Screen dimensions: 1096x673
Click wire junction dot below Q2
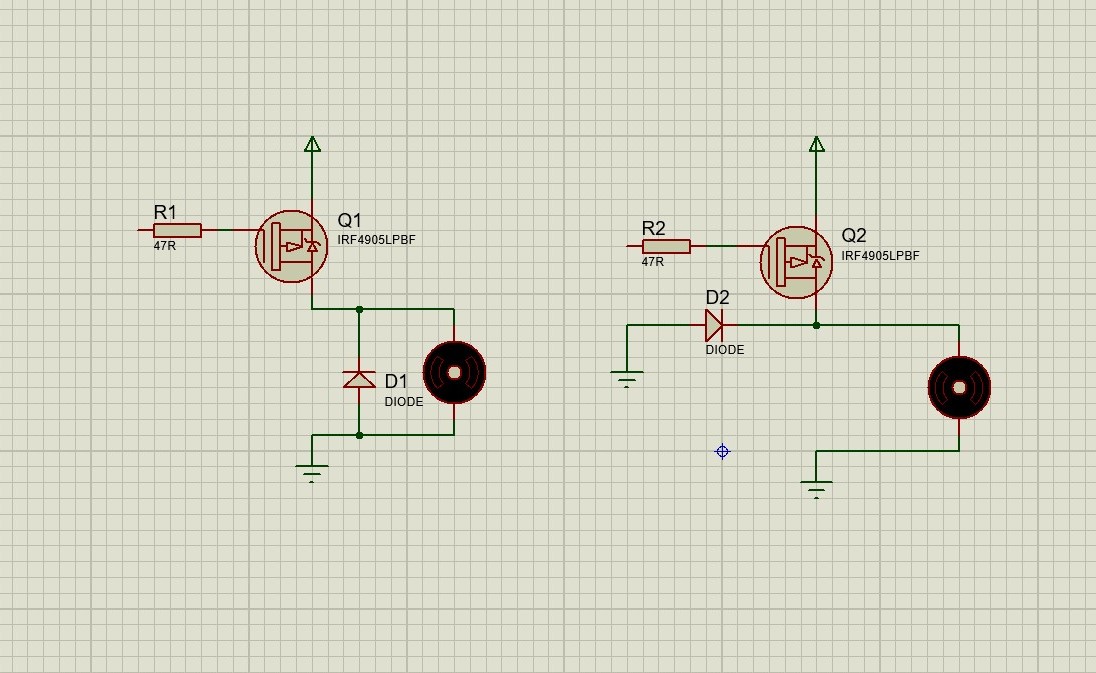(x=816, y=325)
